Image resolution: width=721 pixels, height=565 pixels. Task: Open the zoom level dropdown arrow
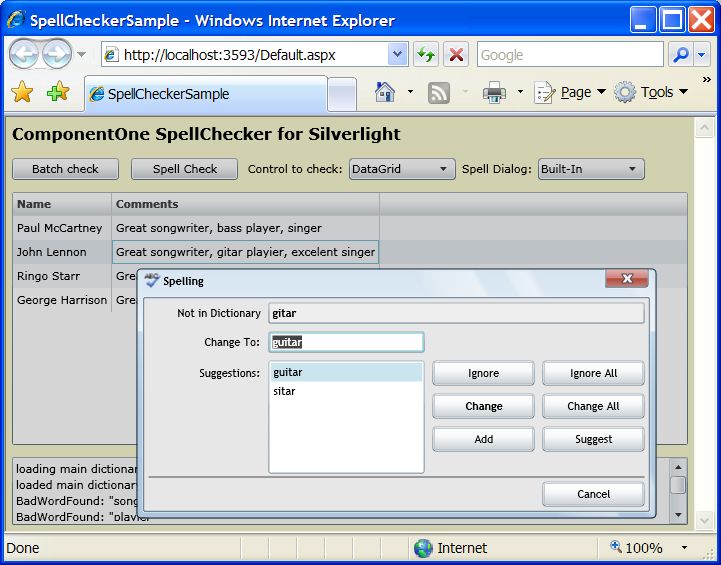tap(684, 548)
